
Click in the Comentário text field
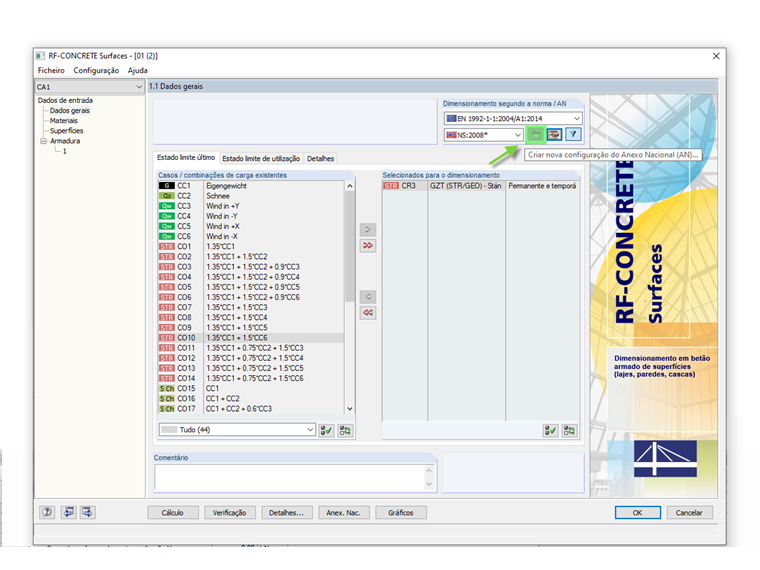(290, 477)
